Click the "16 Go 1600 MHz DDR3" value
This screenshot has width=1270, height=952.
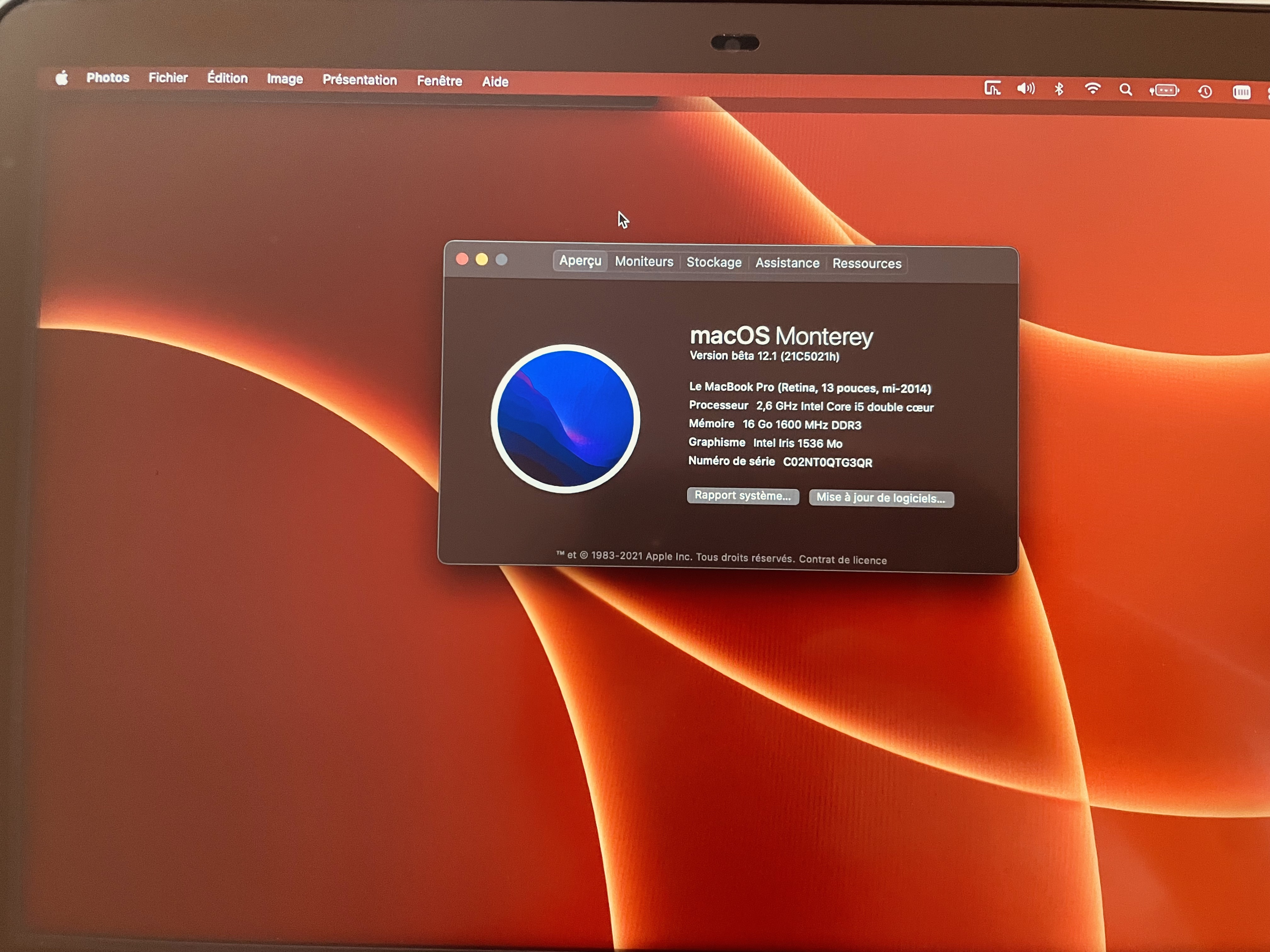tap(802, 425)
